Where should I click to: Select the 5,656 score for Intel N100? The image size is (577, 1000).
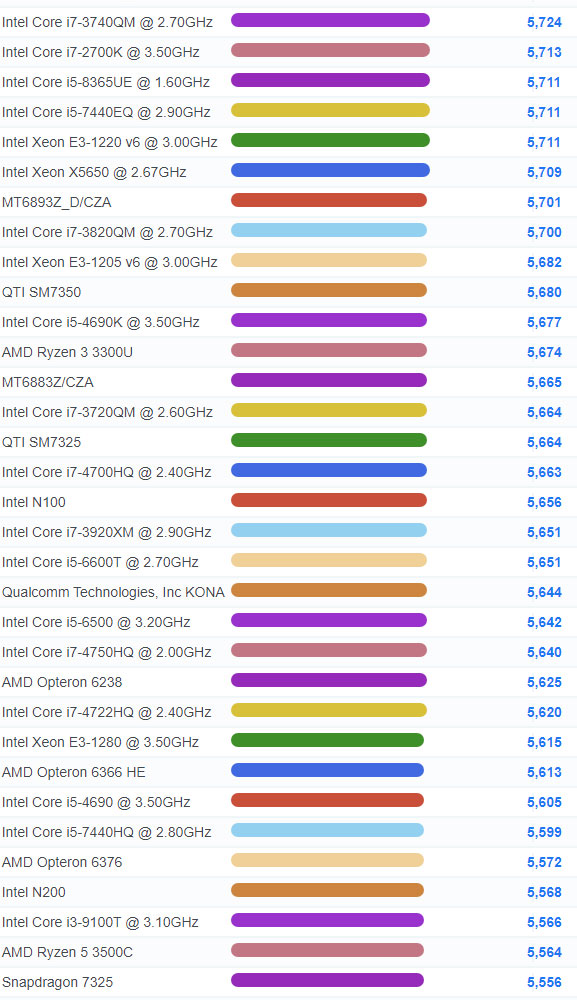[544, 502]
